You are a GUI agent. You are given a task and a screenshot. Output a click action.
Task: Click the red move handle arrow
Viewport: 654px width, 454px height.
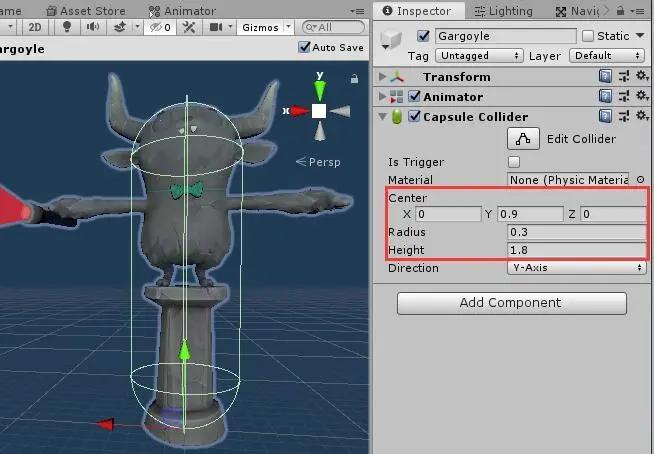106,424
